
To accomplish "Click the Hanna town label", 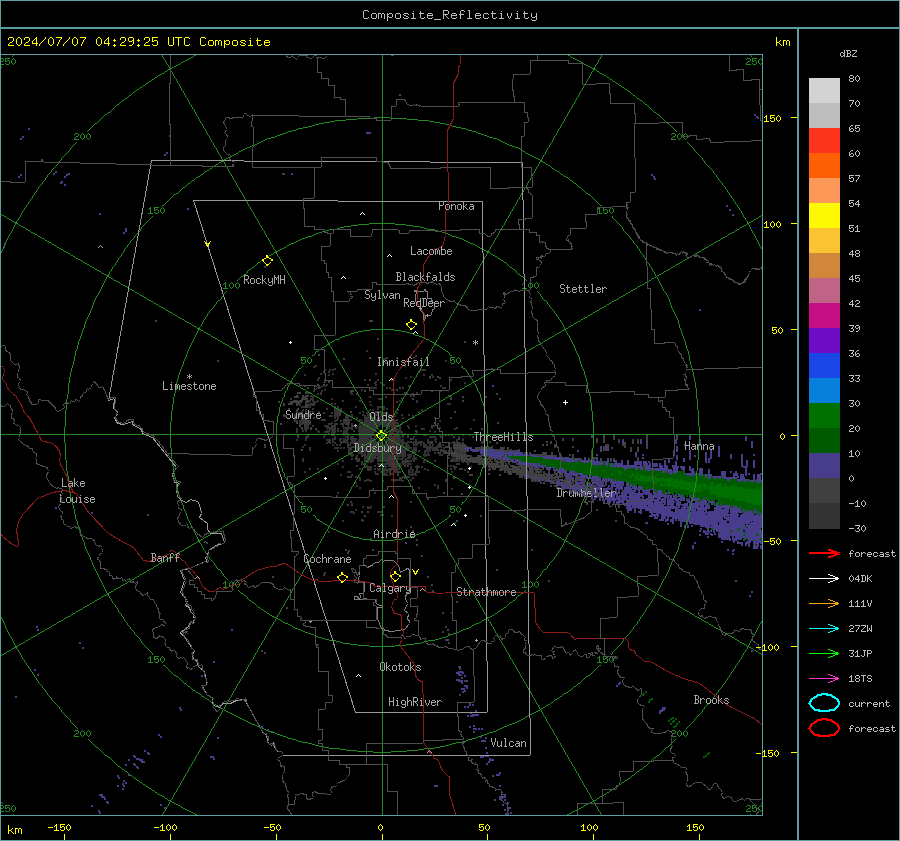I will pyautogui.click(x=699, y=446).
